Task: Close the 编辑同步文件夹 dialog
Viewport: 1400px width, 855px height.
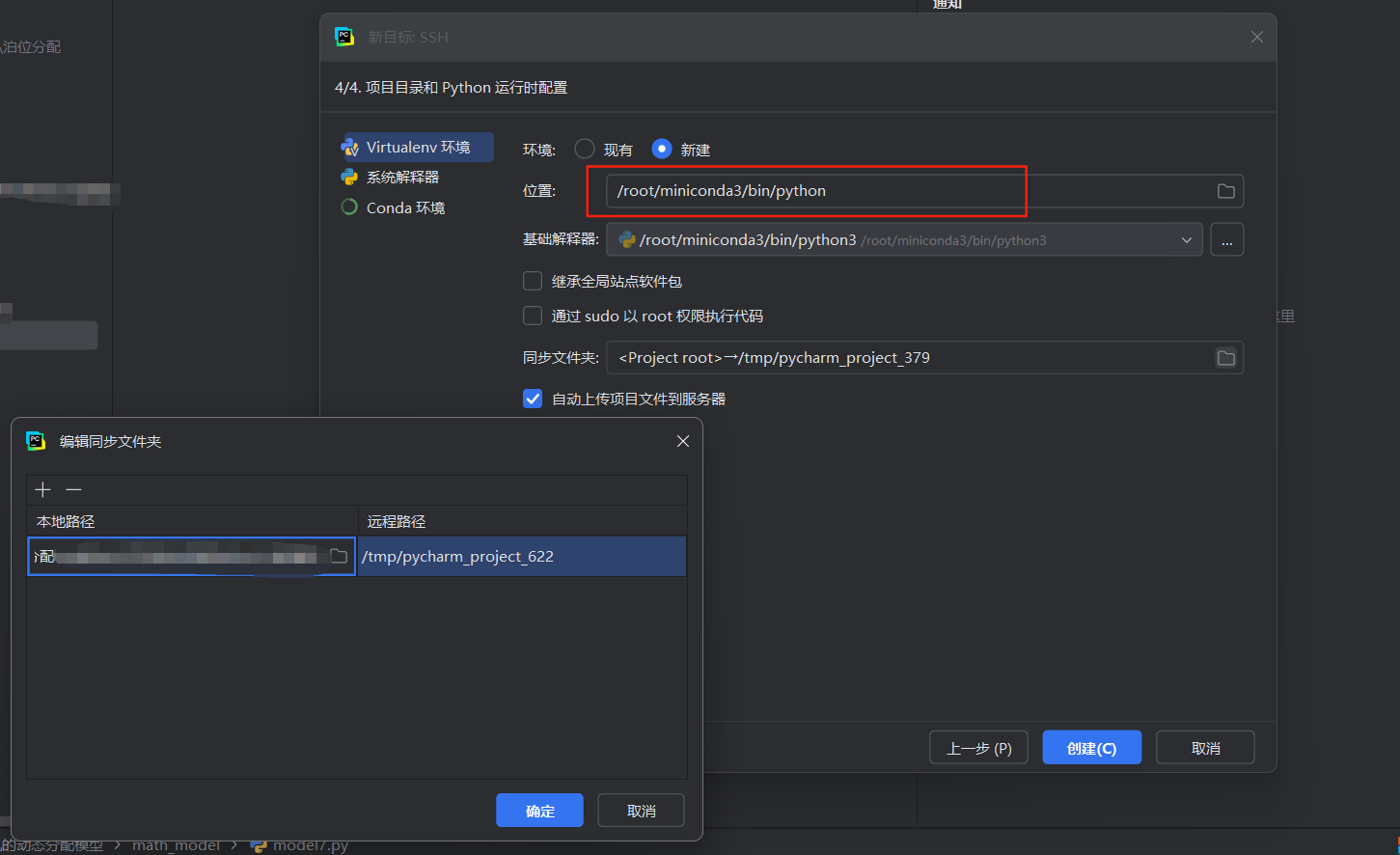Action: 683,441
